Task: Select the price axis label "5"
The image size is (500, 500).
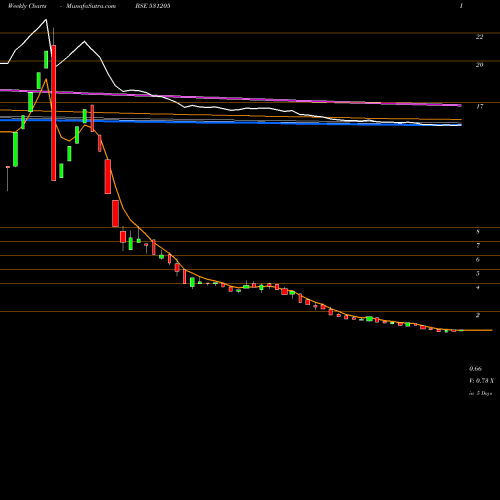Action: [x=478, y=274]
